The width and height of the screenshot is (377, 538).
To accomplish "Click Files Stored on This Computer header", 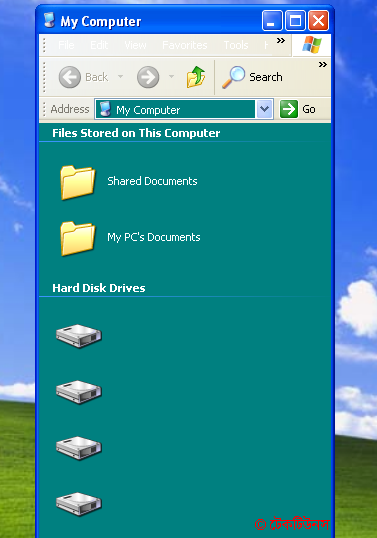I will tap(136, 133).
